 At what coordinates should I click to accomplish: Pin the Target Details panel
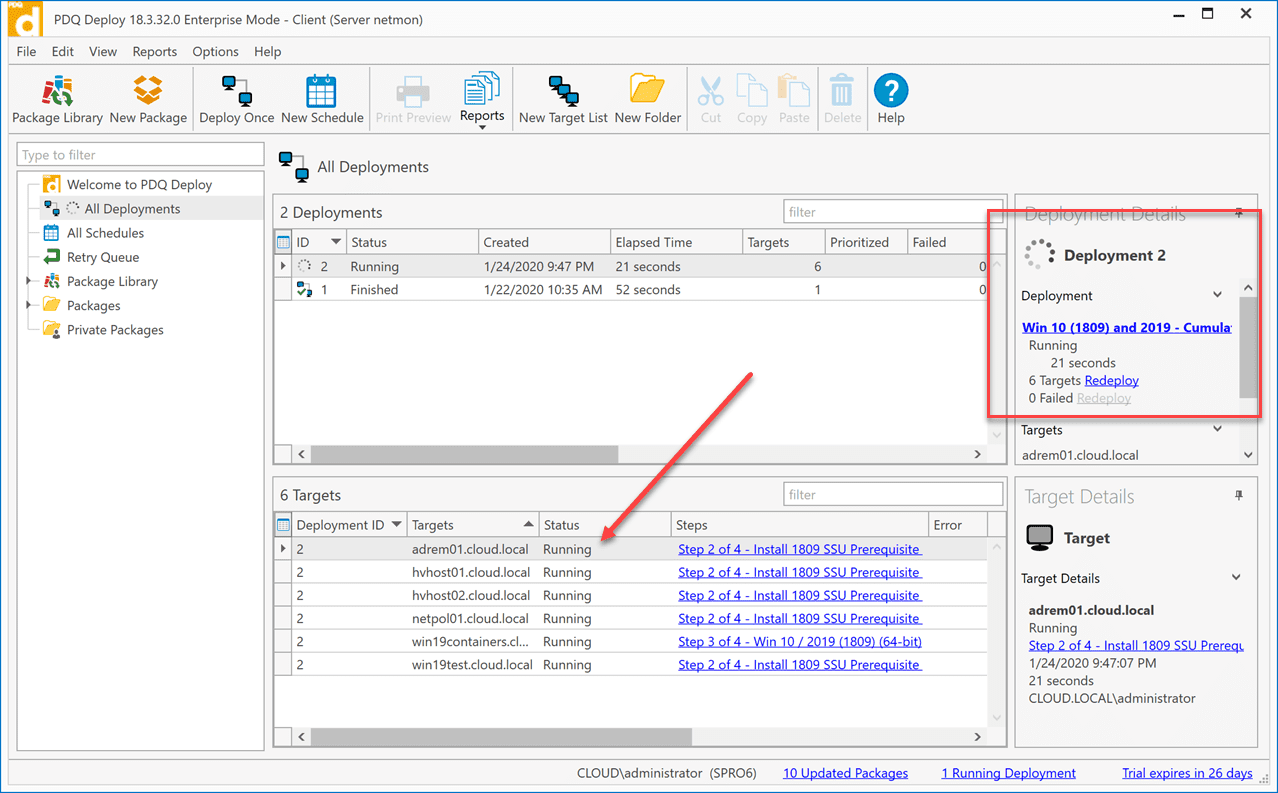(x=1239, y=496)
